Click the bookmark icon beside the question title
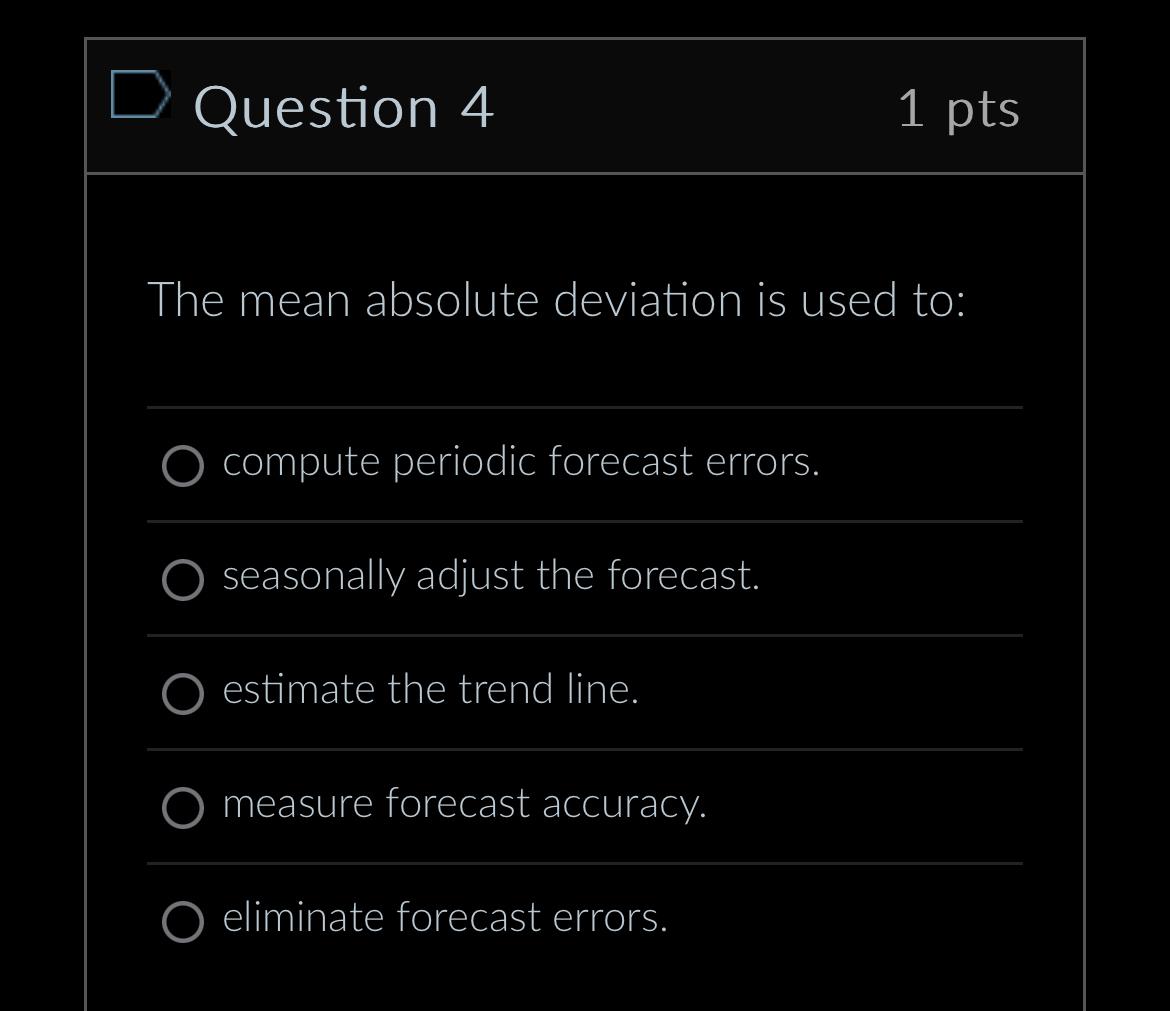 tap(140, 95)
